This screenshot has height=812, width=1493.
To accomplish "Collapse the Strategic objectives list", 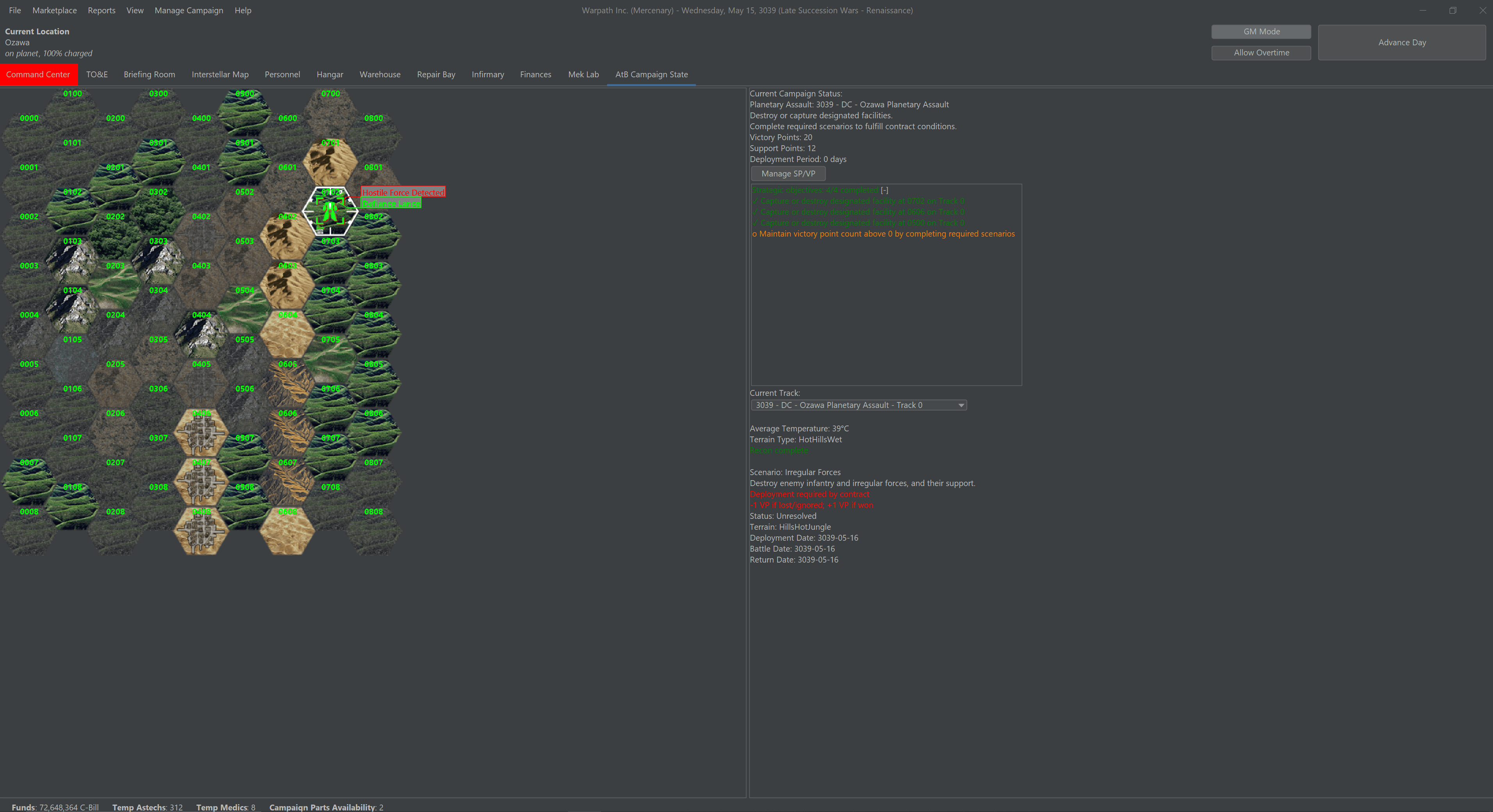I will pyautogui.click(x=885, y=190).
